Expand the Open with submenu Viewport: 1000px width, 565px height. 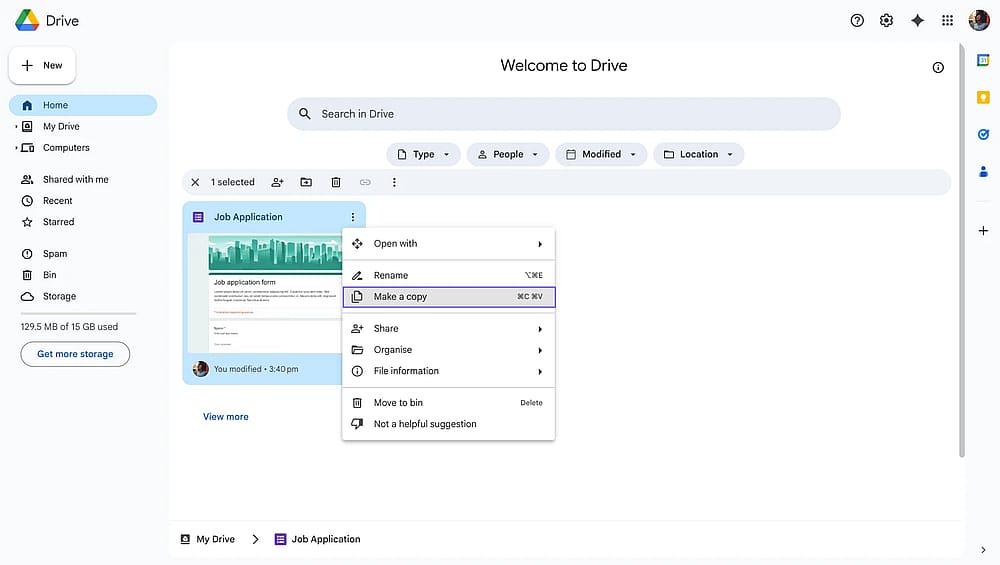[x=540, y=244]
